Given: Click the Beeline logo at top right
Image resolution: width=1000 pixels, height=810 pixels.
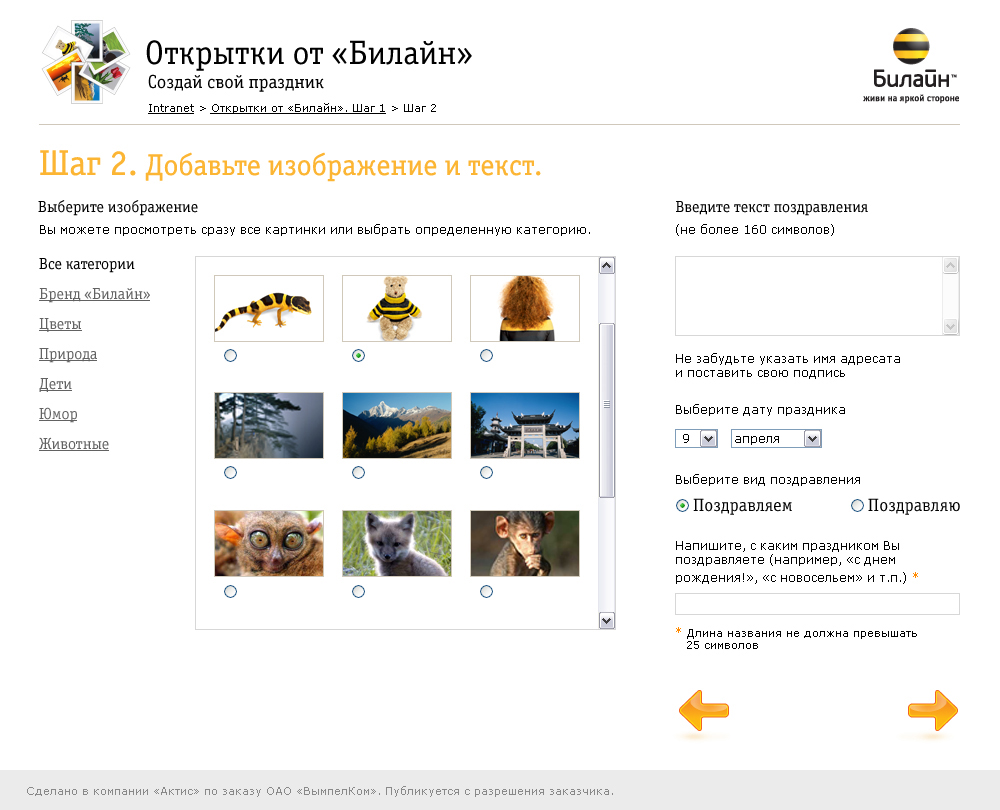Looking at the screenshot, I should point(911,66).
